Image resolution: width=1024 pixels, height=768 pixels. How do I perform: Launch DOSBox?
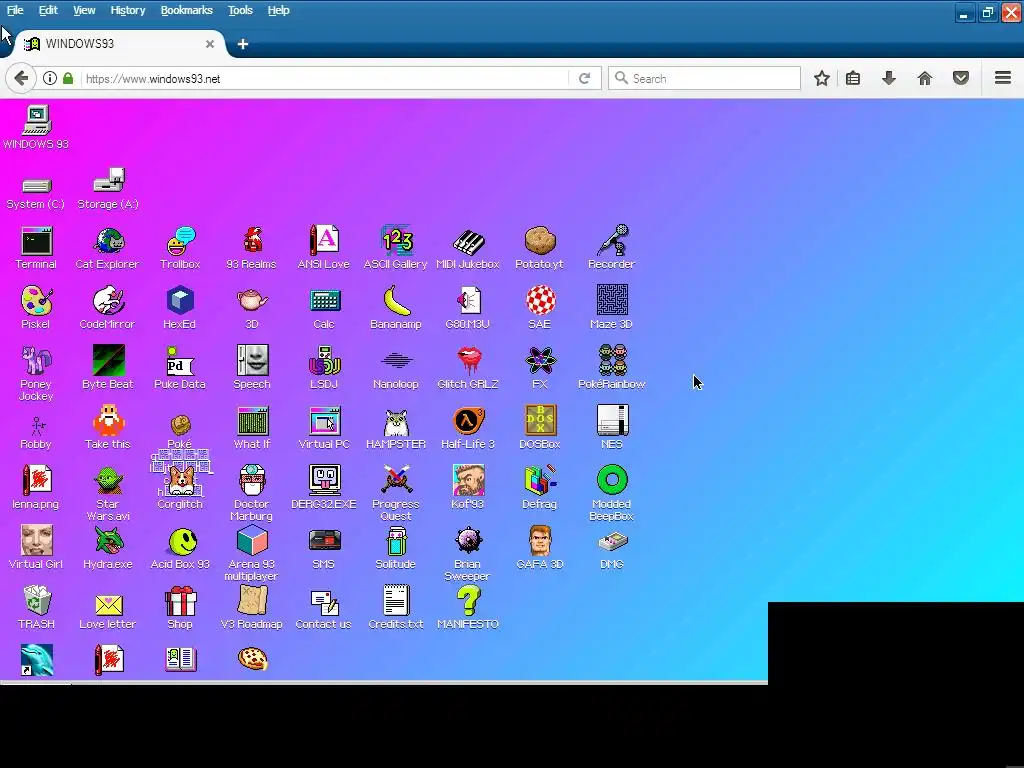540,428
